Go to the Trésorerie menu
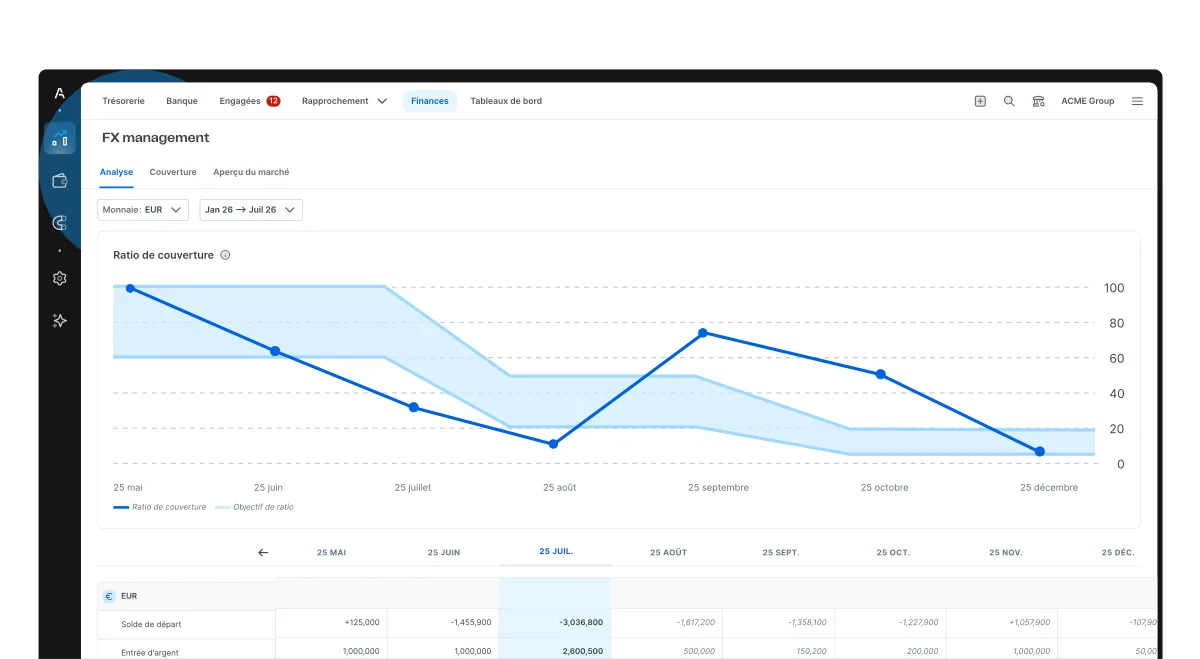1200x659 pixels. tap(123, 101)
